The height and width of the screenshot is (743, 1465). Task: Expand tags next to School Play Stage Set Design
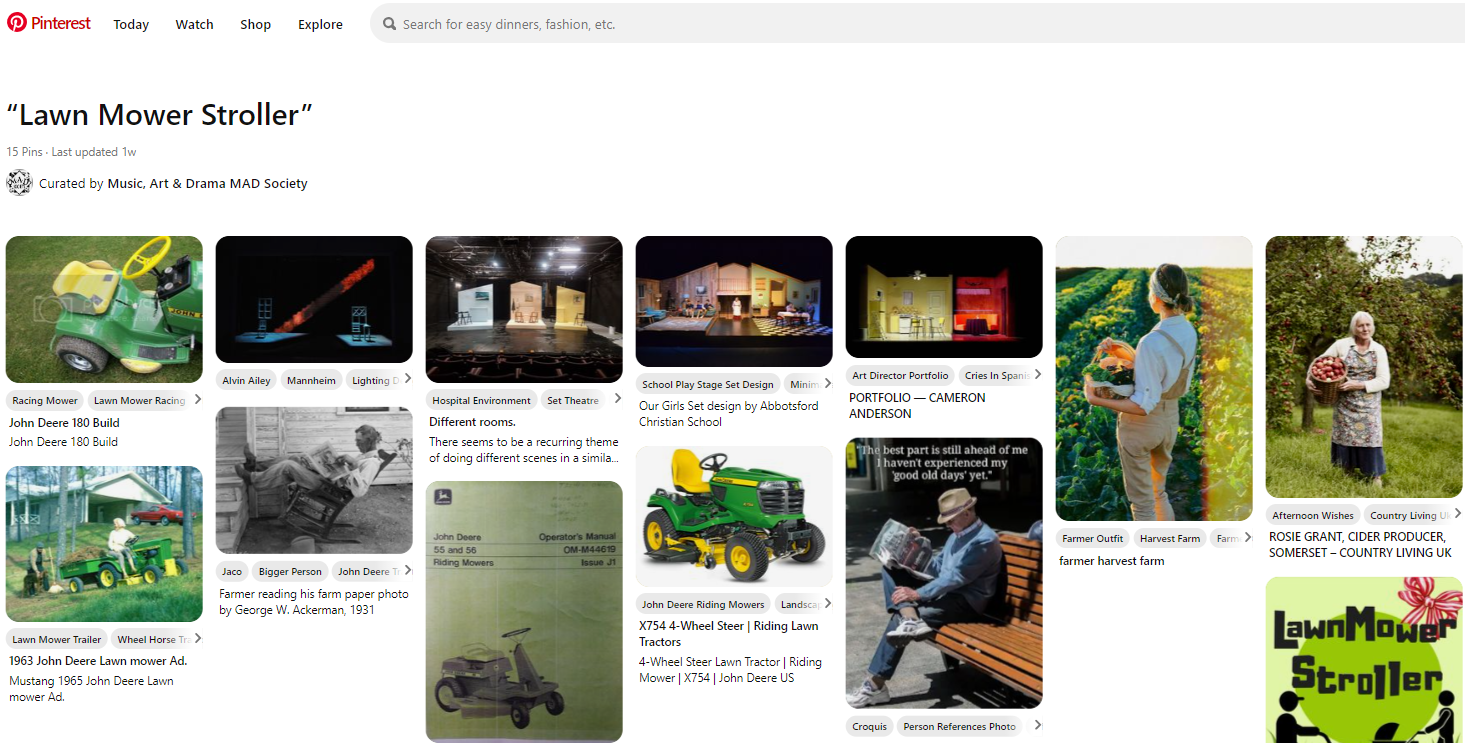click(827, 383)
